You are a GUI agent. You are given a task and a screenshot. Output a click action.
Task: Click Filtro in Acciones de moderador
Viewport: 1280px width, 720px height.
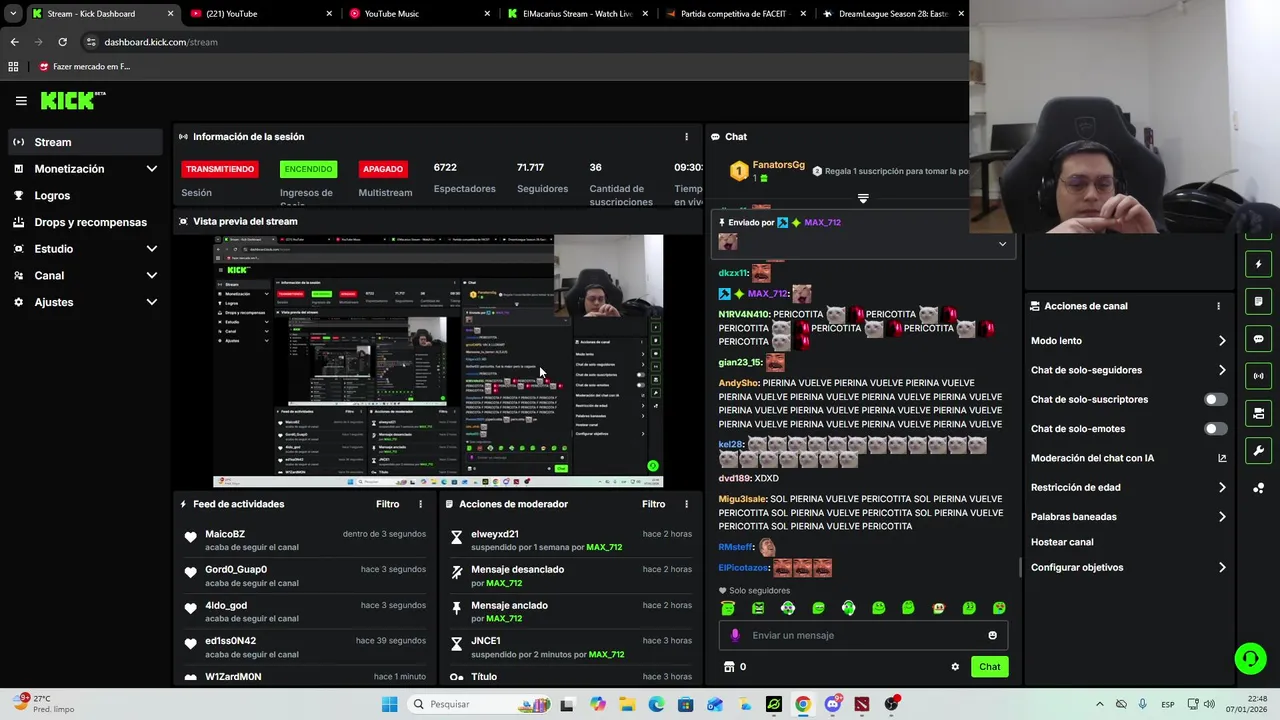pos(653,504)
